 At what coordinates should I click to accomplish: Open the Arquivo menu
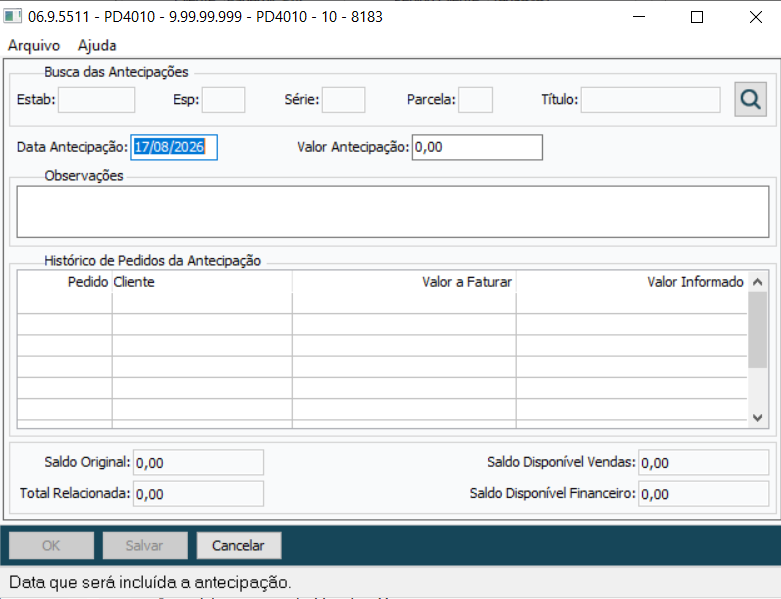[x=34, y=45]
